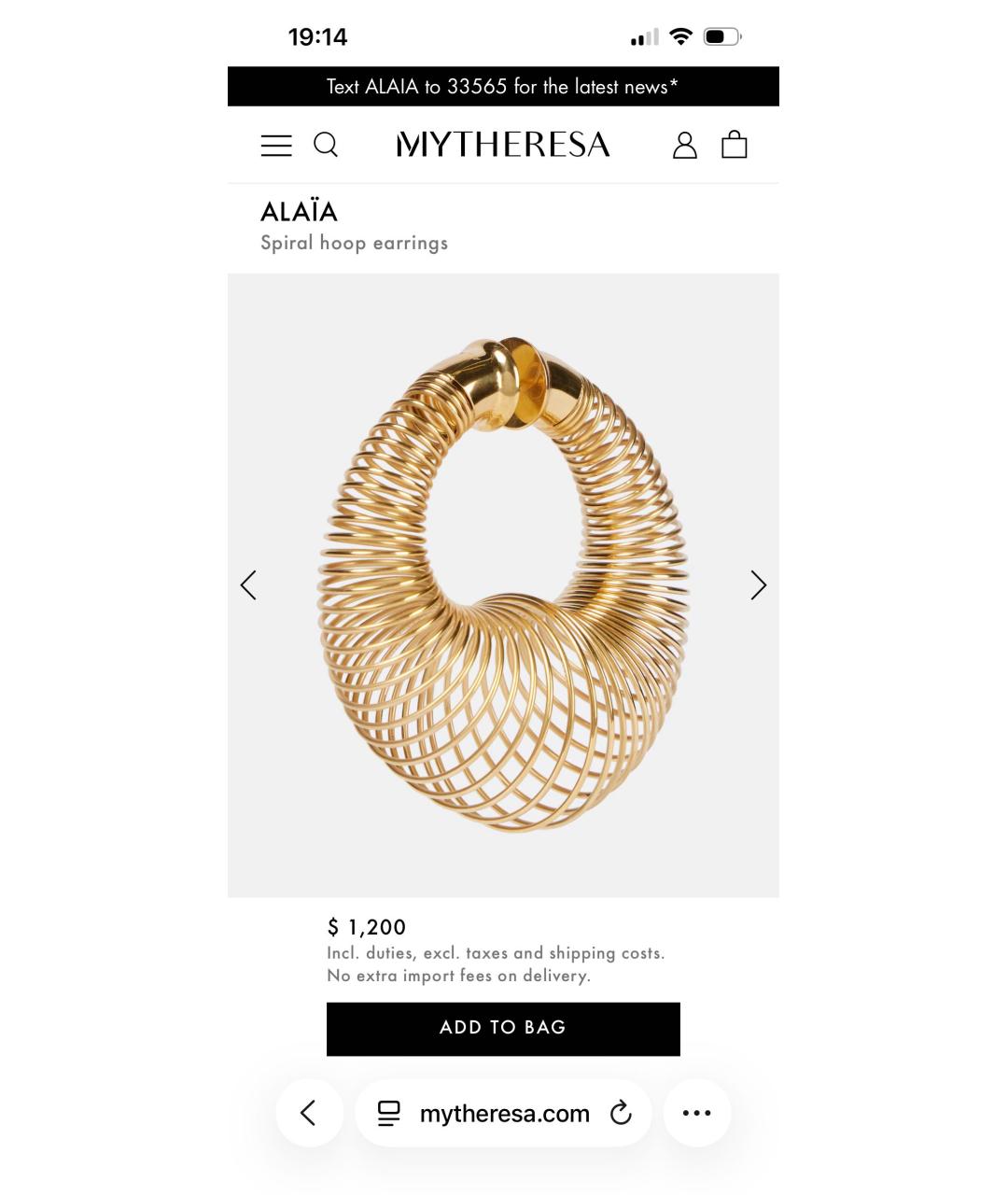Tap the battery status icon

(x=722, y=37)
